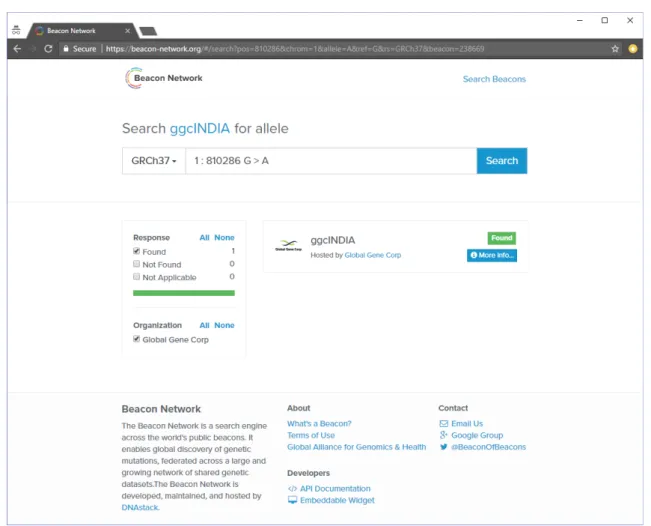Open the @BeaconOfBeacons Twitter link
Screen dimensions: 651x526
coord(489,447)
